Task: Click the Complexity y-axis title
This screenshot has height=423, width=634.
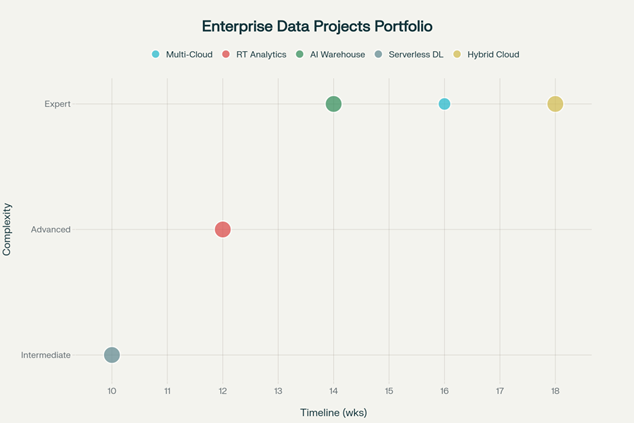Action: coord(8,230)
